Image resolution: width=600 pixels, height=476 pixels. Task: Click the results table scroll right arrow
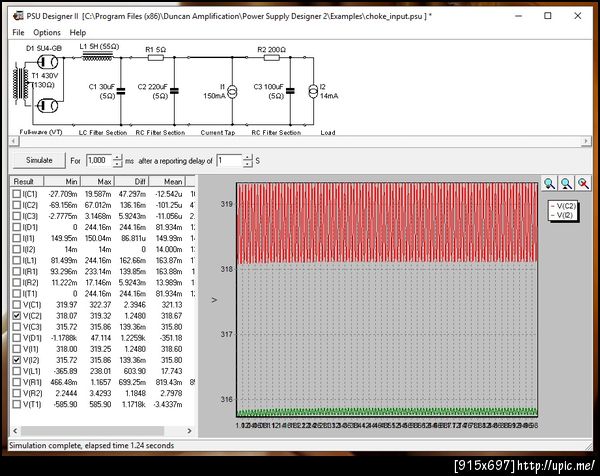pyautogui.click(x=189, y=431)
